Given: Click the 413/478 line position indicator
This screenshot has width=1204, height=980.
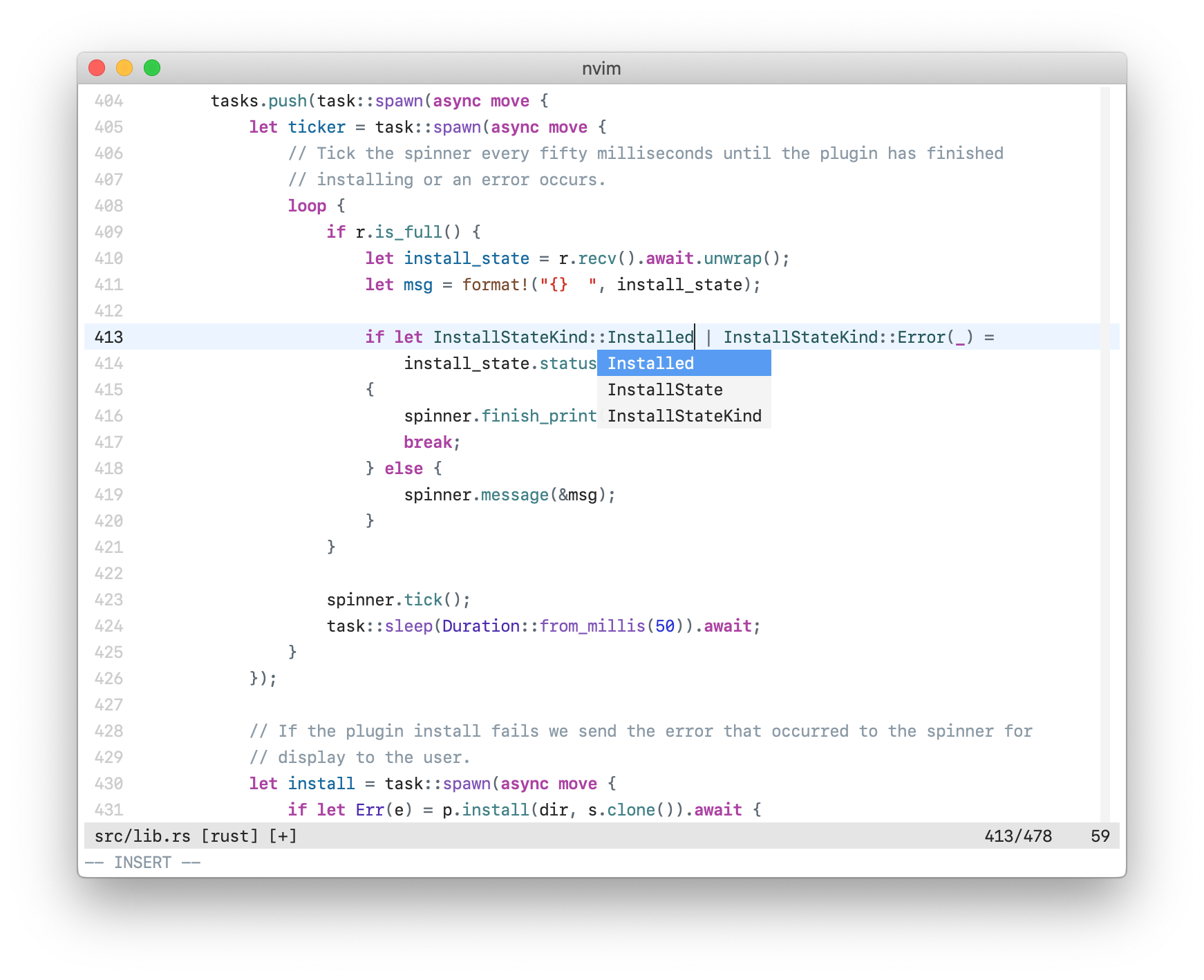Looking at the screenshot, I should point(1017,836).
